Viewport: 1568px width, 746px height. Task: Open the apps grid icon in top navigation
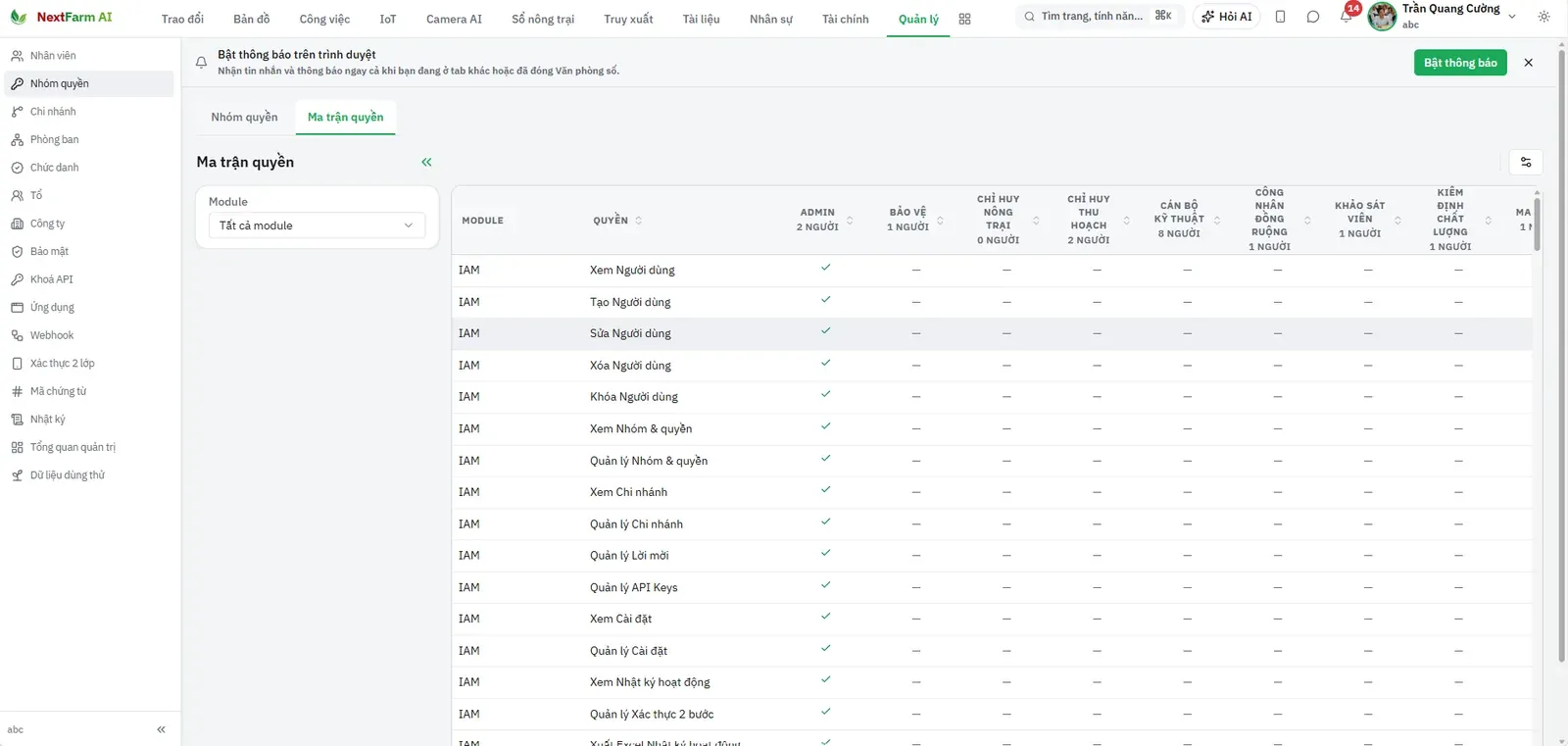click(964, 19)
